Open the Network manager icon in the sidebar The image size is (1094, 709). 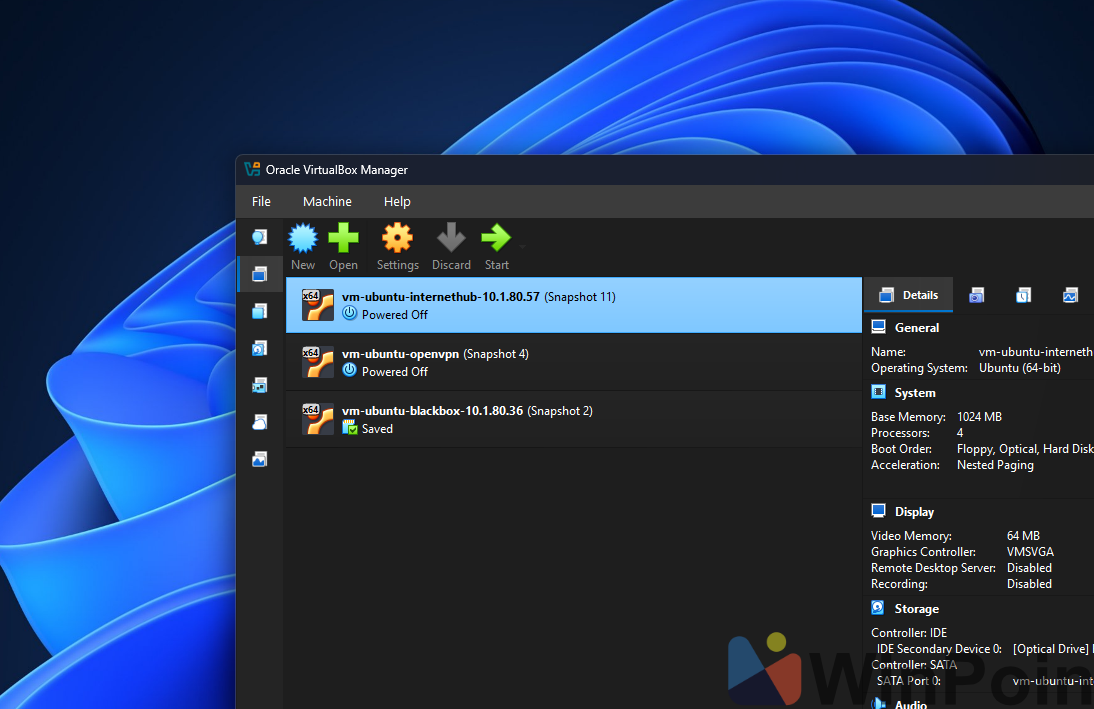(259, 385)
